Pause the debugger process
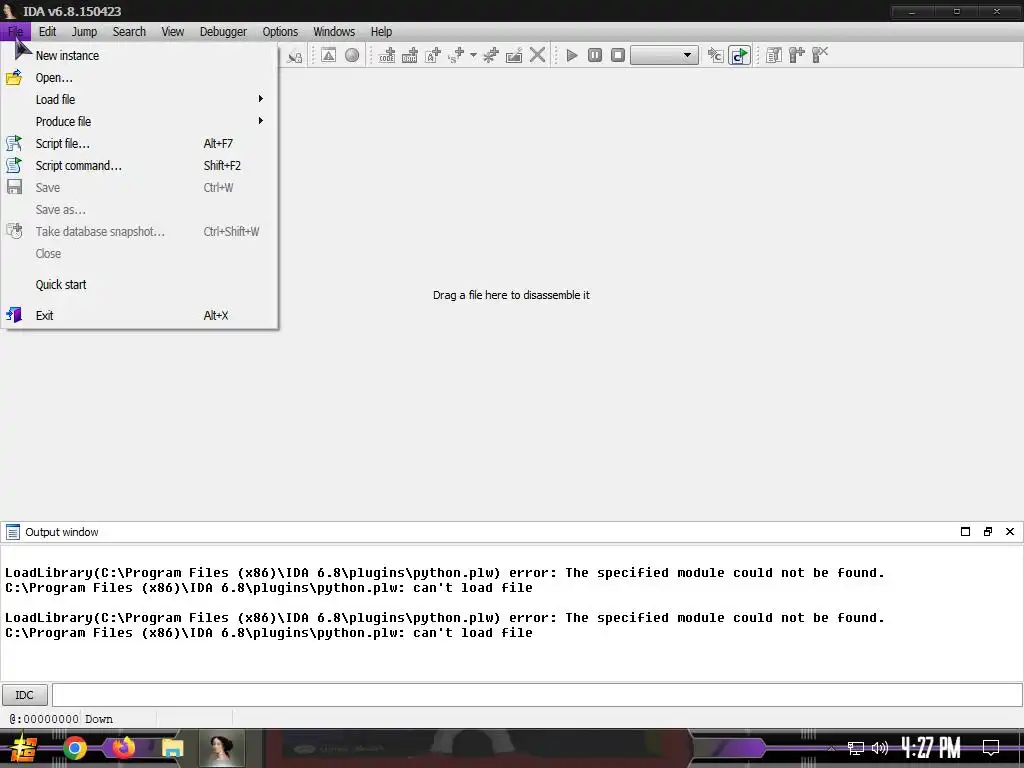 coord(595,56)
